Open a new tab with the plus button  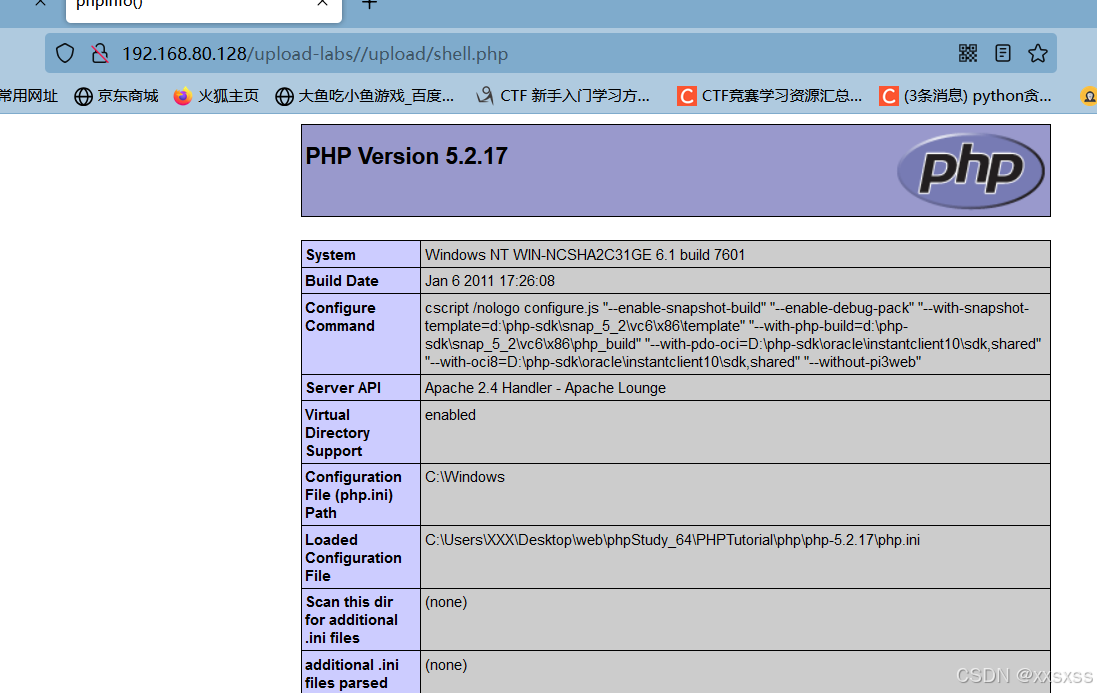click(x=369, y=6)
